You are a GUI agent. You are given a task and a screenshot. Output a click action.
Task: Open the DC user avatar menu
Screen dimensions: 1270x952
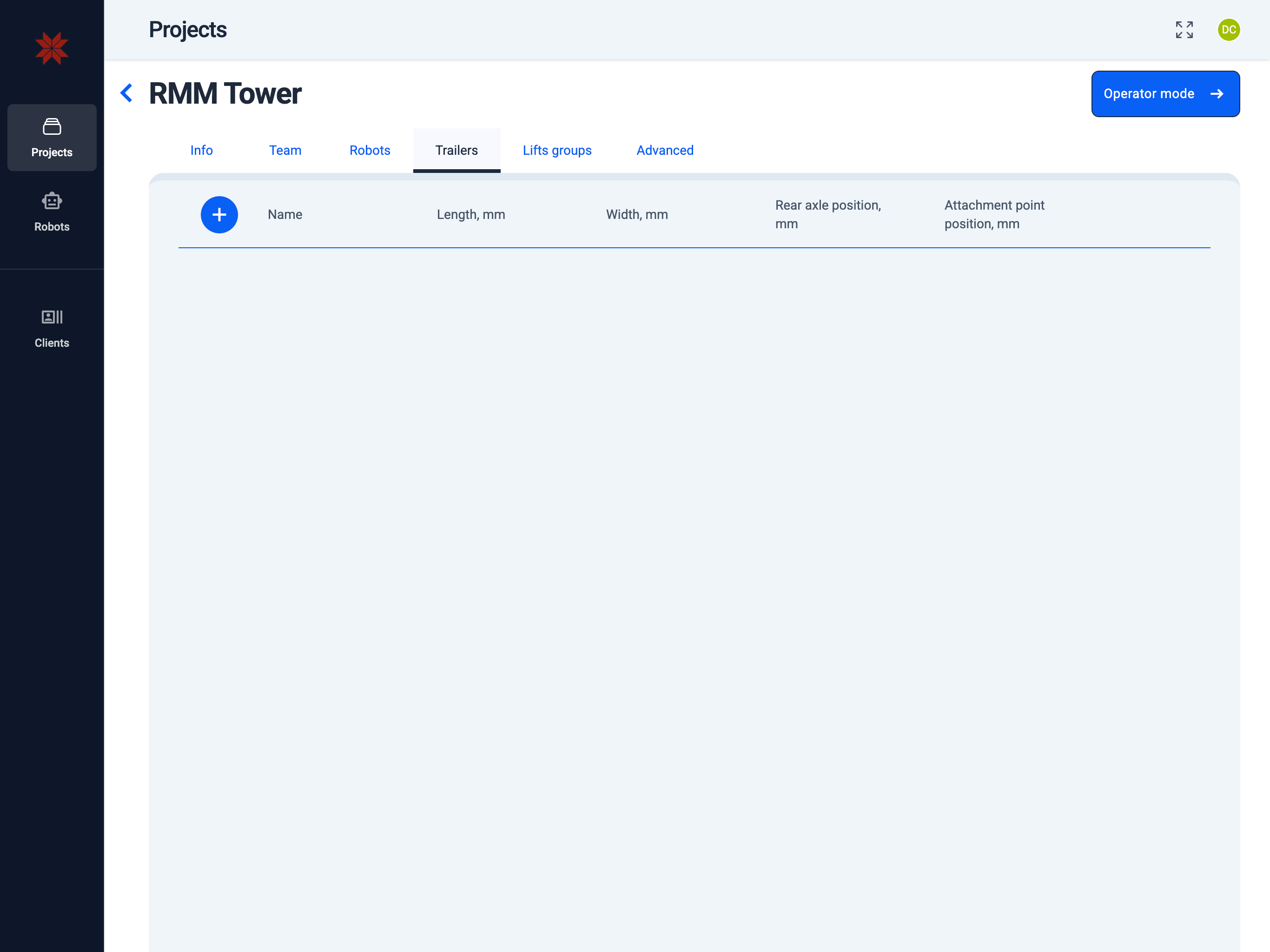point(1228,30)
